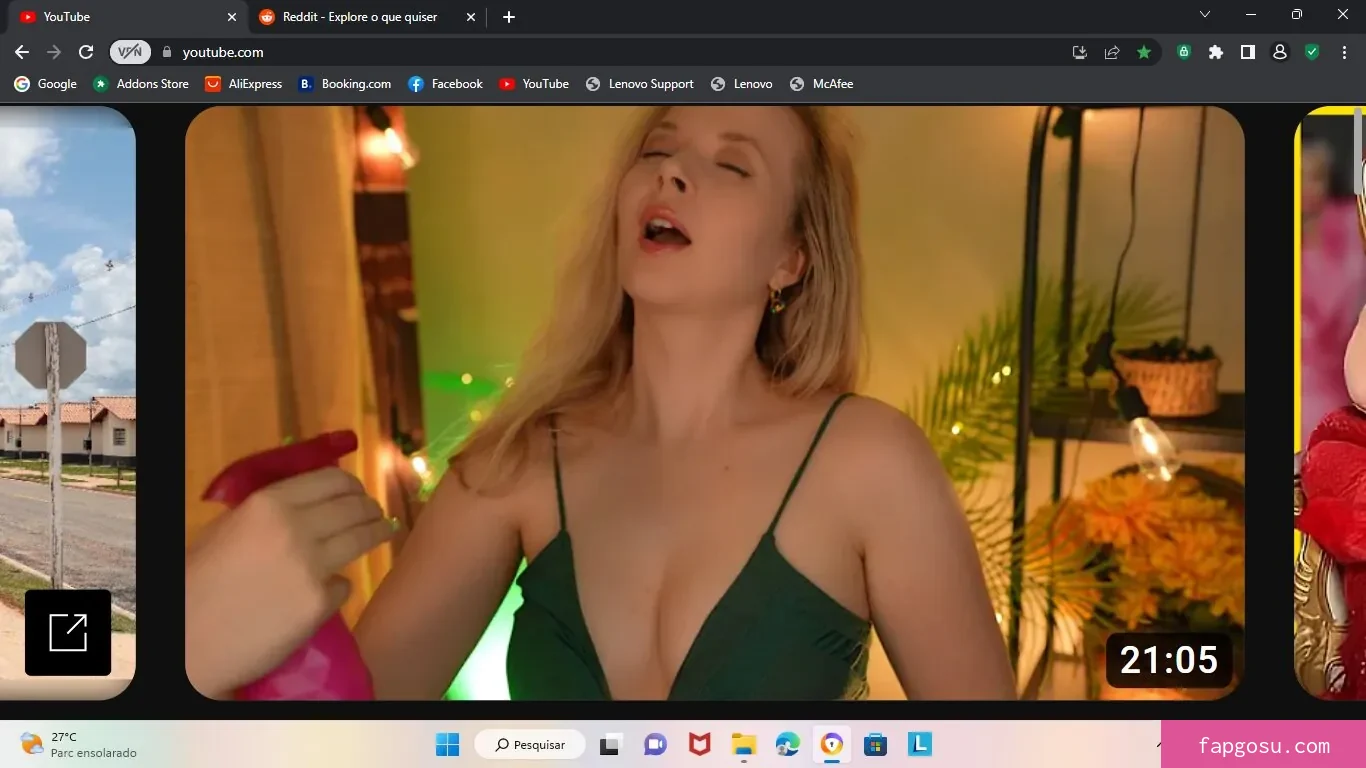This screenshot has height=768, width=1366.
Task: Click the 21:05 duration badge
Action: click(1168, 660)
